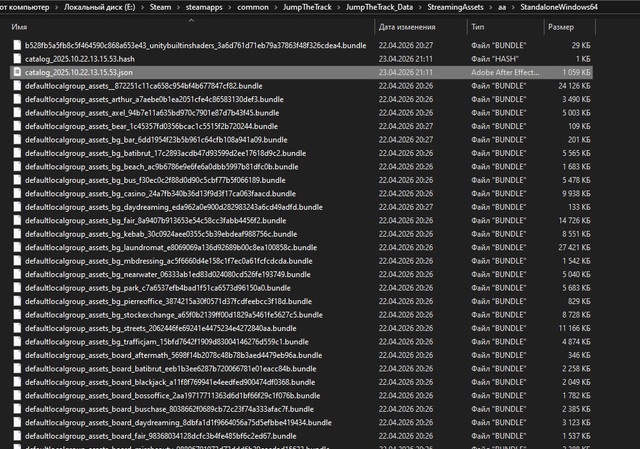Expand the chevron after Локальный диск (E:)
Screen dimensions: 640x449
[142, 7]
